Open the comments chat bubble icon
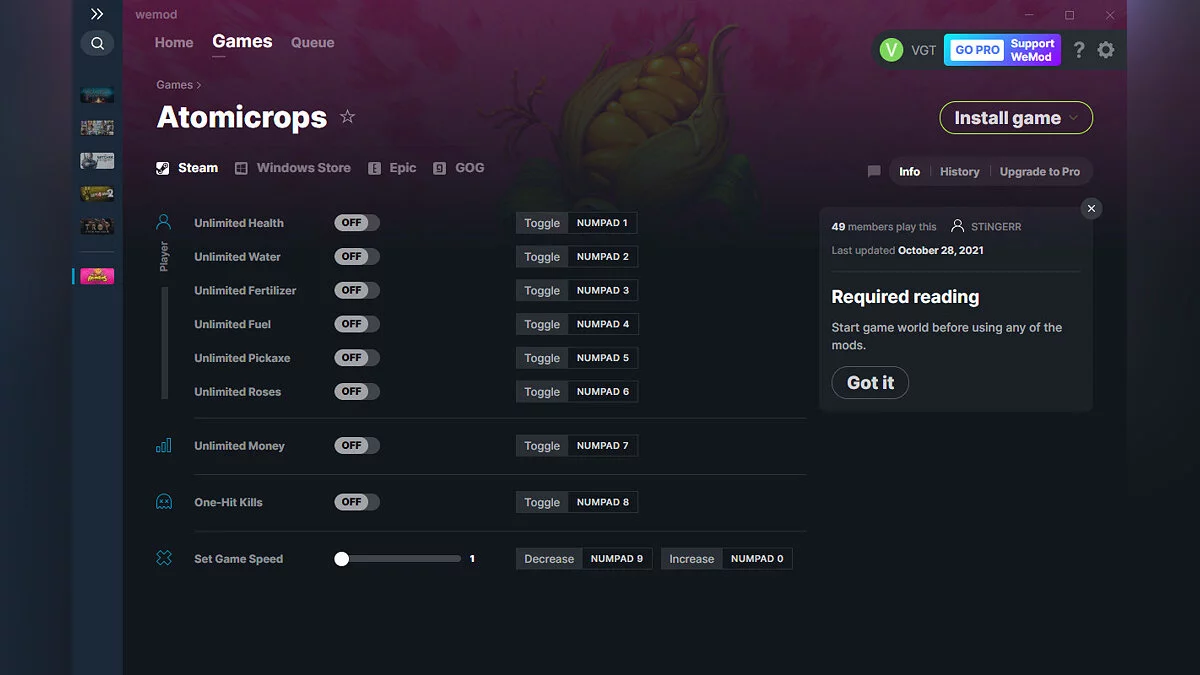 pyautogui.click(x=874, y=172)
